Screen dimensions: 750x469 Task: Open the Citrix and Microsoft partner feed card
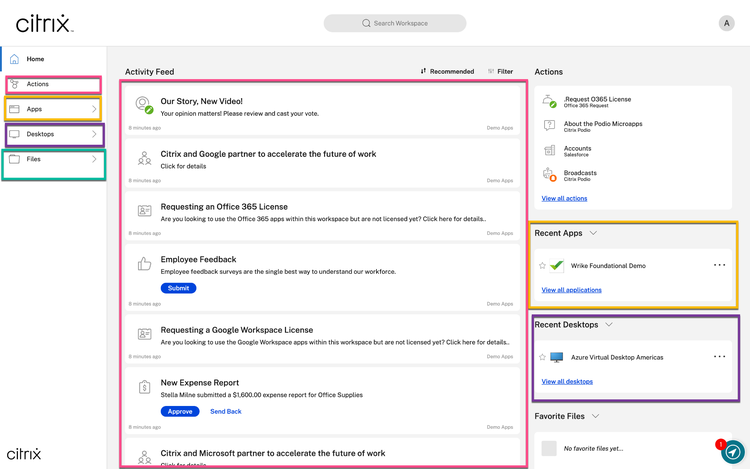(322, 453)
